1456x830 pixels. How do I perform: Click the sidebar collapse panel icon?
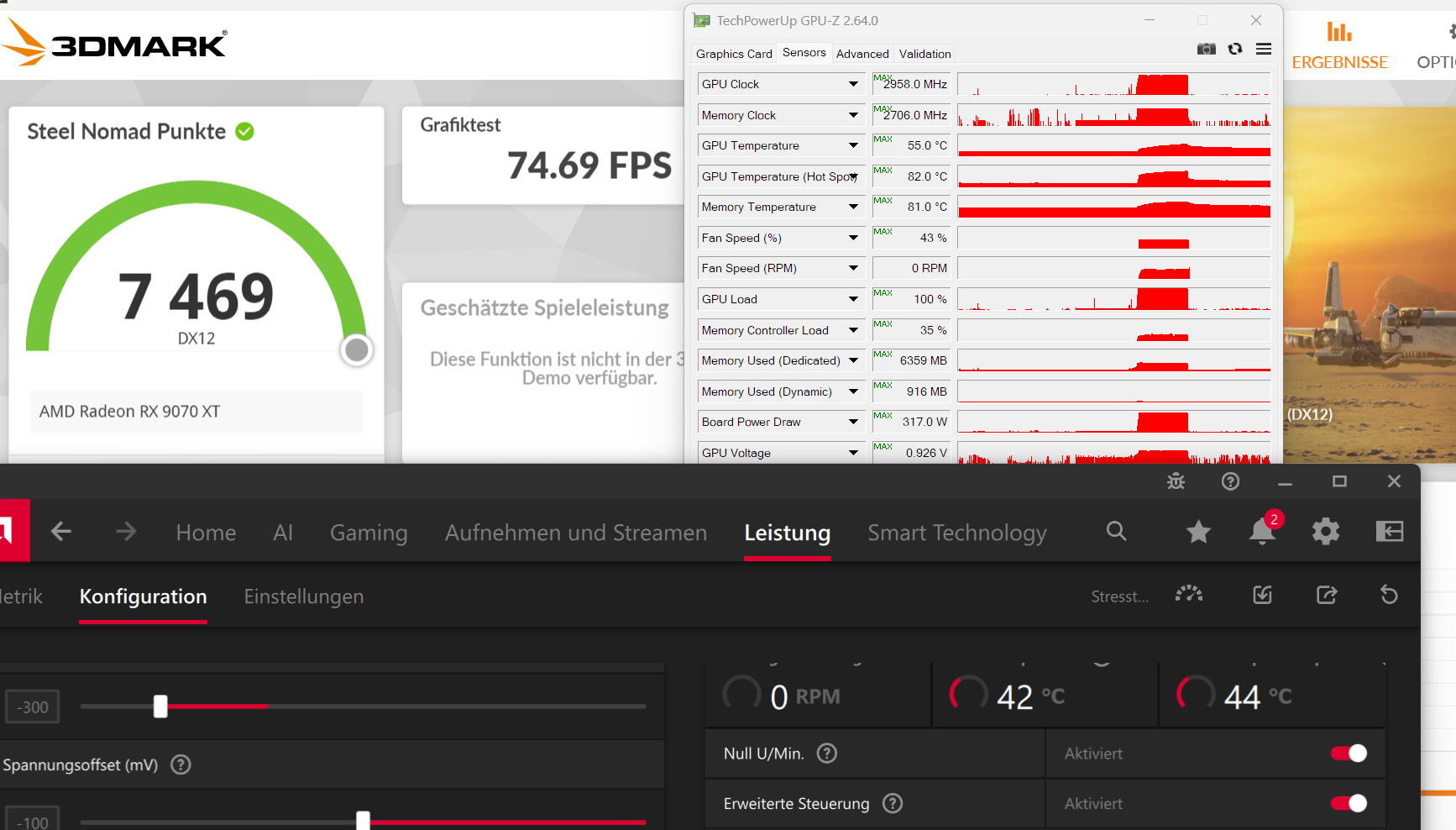coord(1390,532)
